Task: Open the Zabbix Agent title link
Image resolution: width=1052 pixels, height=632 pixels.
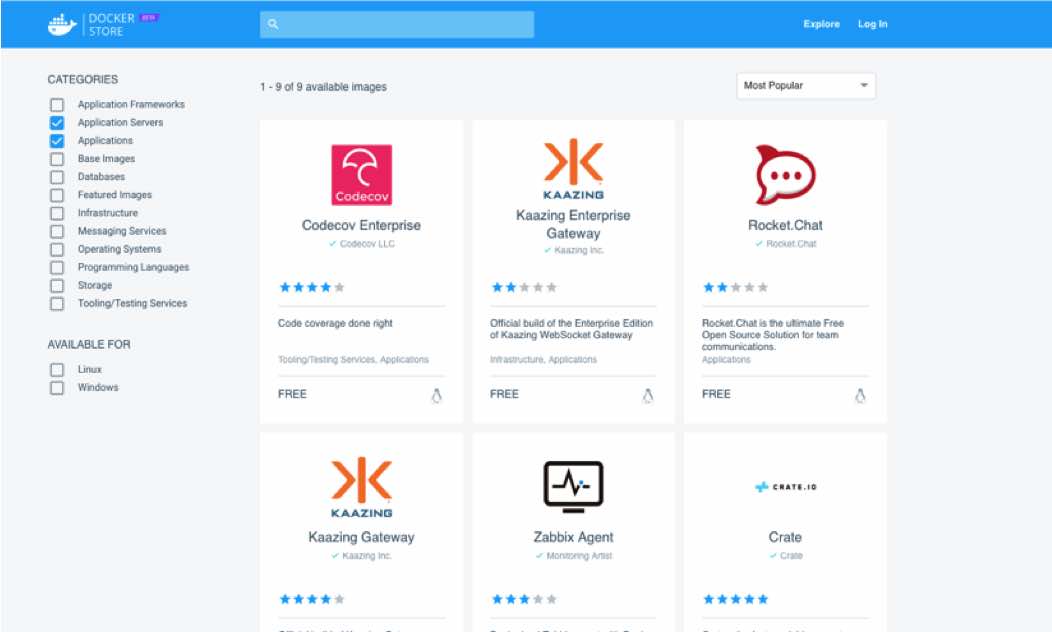Action: pos(574,537)
